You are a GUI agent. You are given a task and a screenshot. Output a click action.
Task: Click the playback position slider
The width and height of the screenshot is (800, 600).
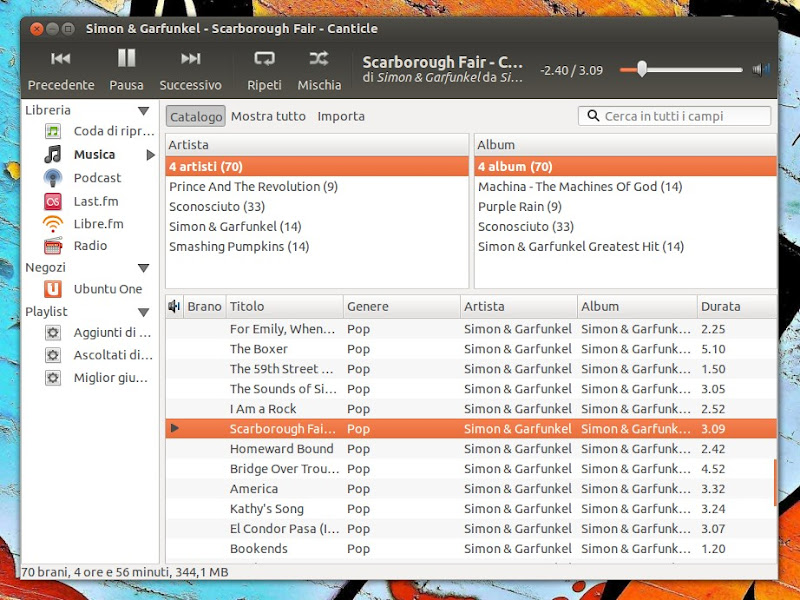click(x=681, y=69)
